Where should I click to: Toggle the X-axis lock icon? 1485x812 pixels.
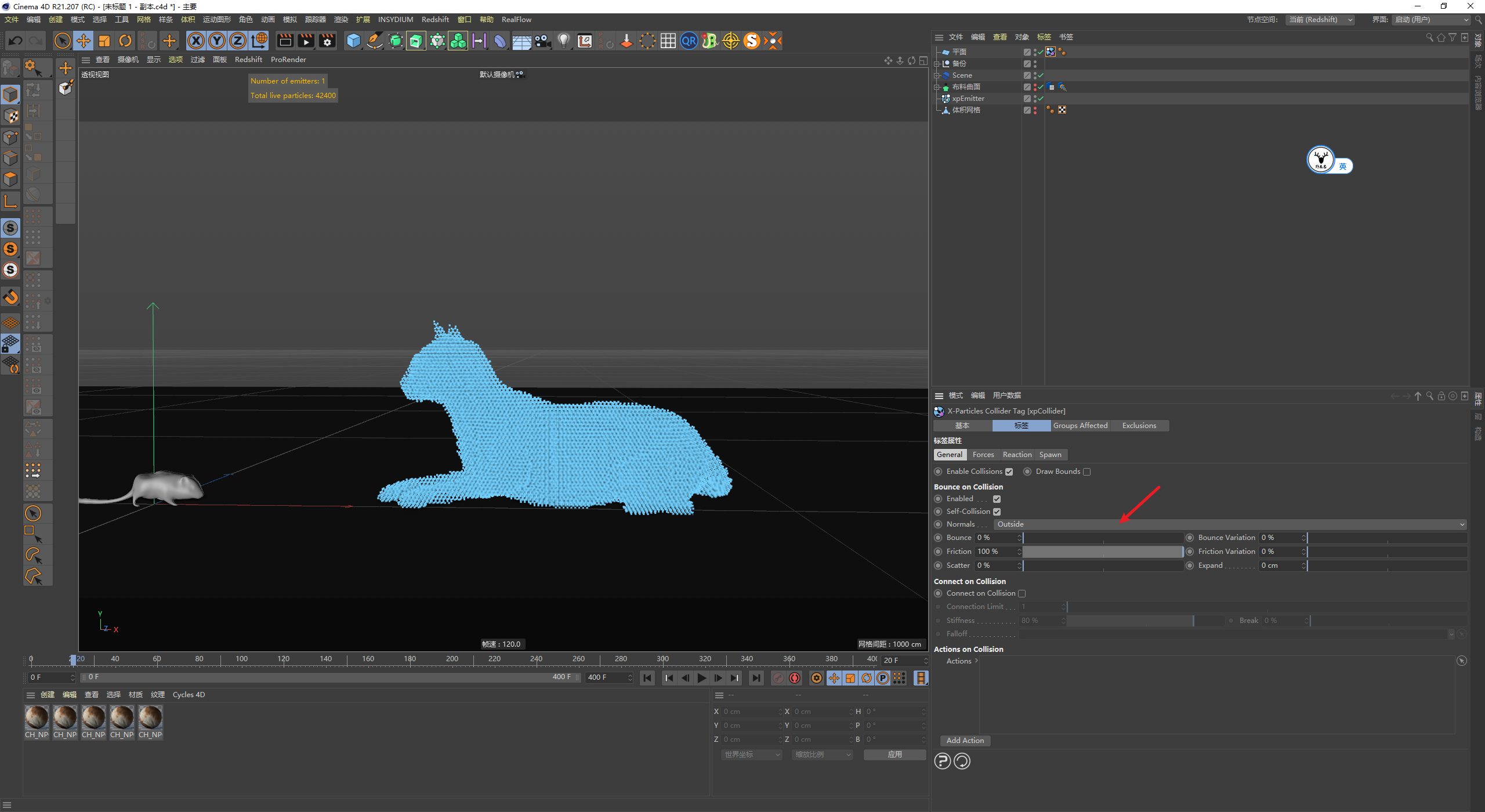[x=196, y=41]
